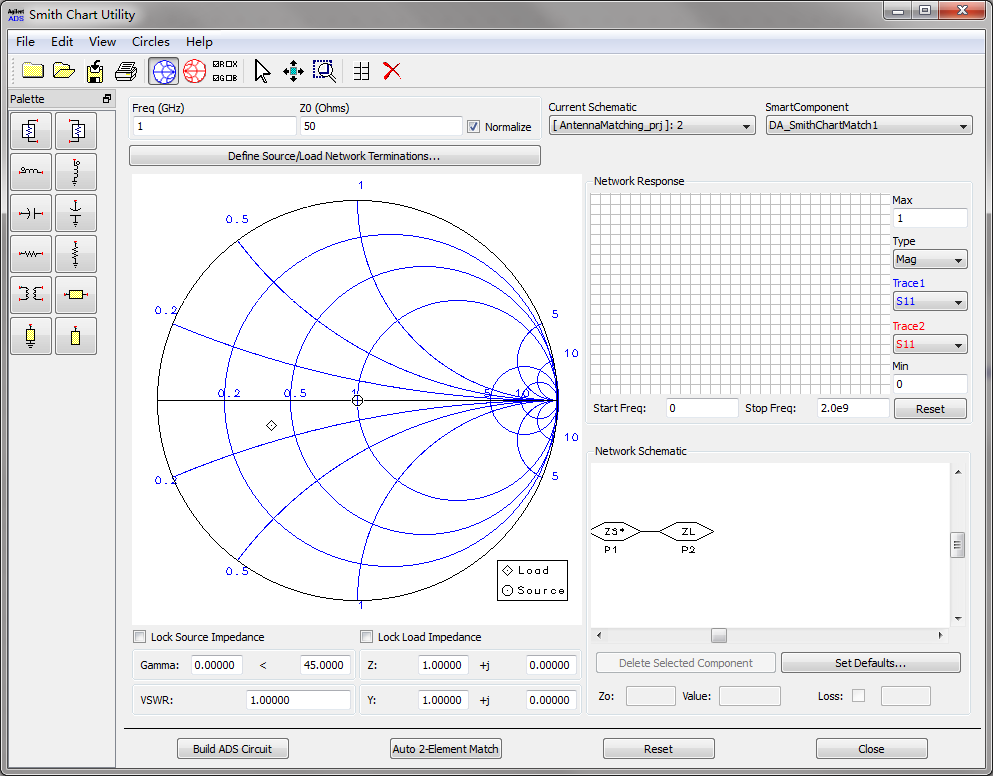Select the ZL block in Network Schematic
This screenshot has height=776, width=993.
(x=688, y=531)
